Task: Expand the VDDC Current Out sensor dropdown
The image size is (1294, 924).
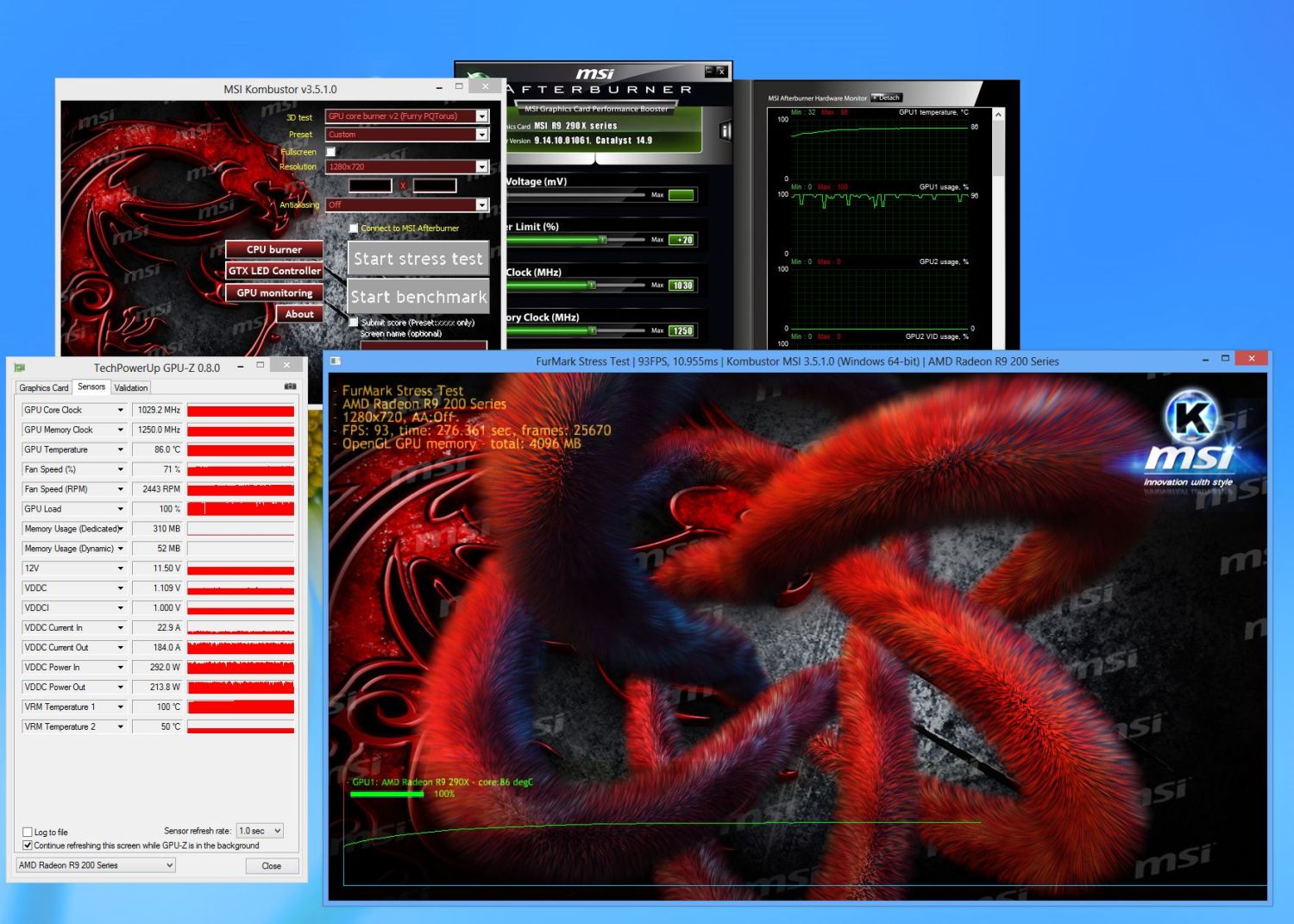Action: pos(120,648)
